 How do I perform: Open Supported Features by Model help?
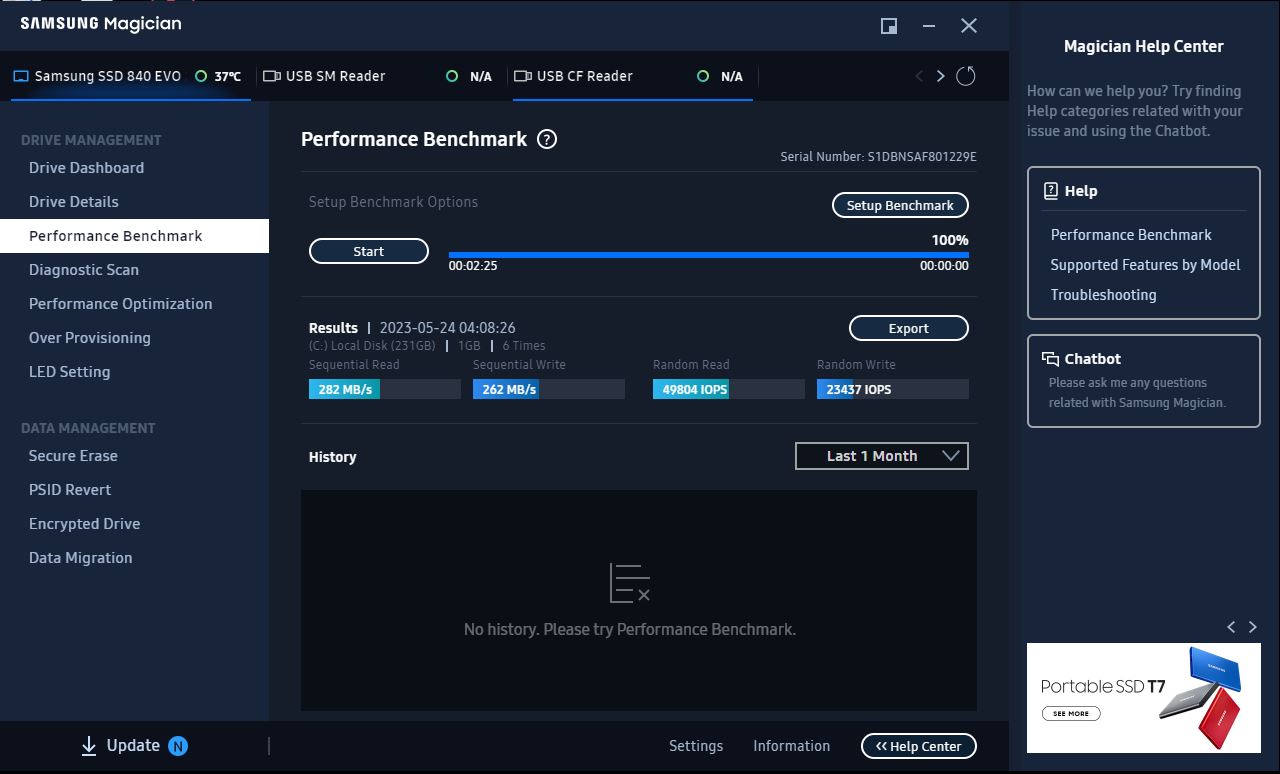[1145, 265]
